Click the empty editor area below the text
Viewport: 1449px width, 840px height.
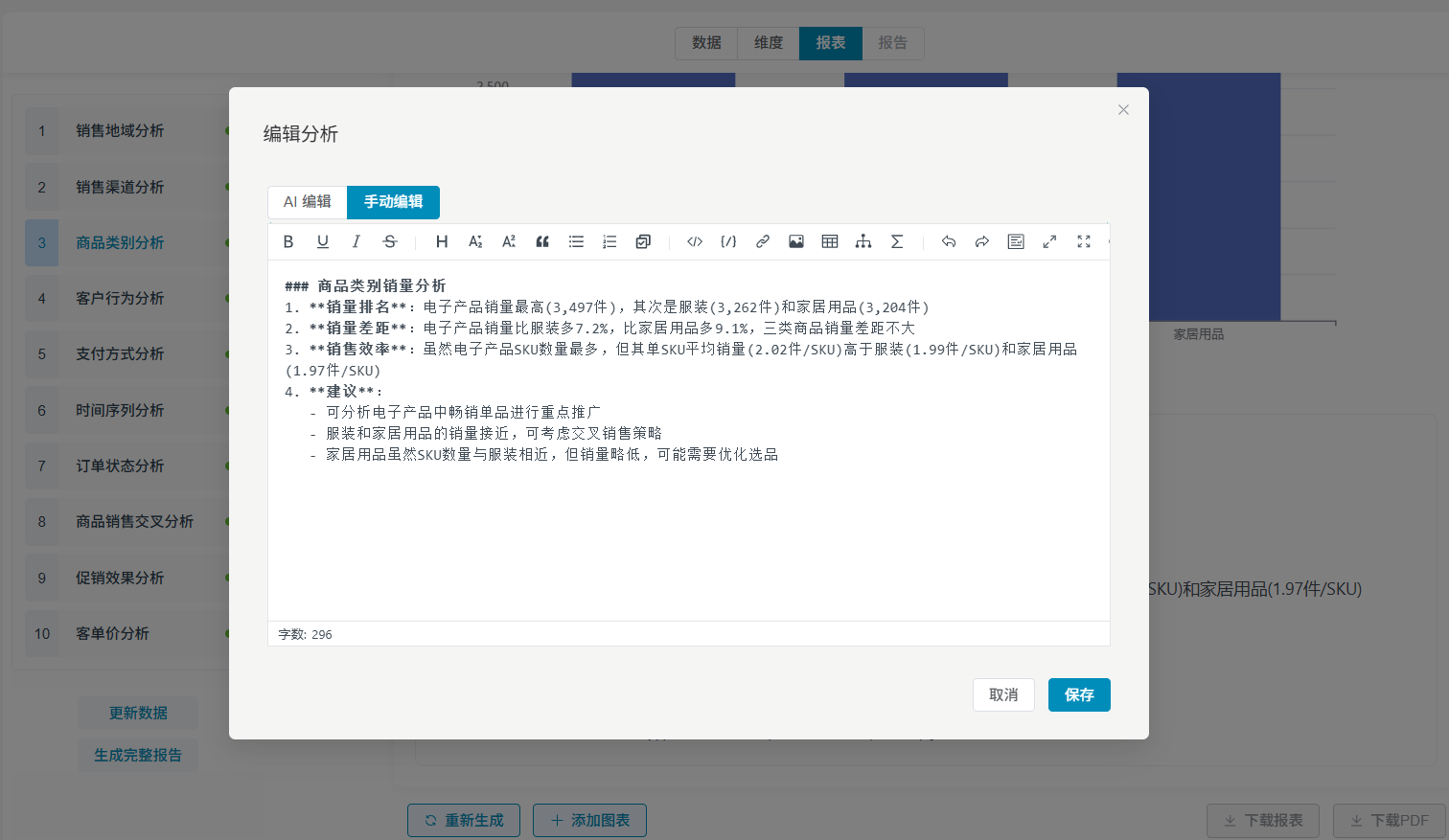[688, 543]
